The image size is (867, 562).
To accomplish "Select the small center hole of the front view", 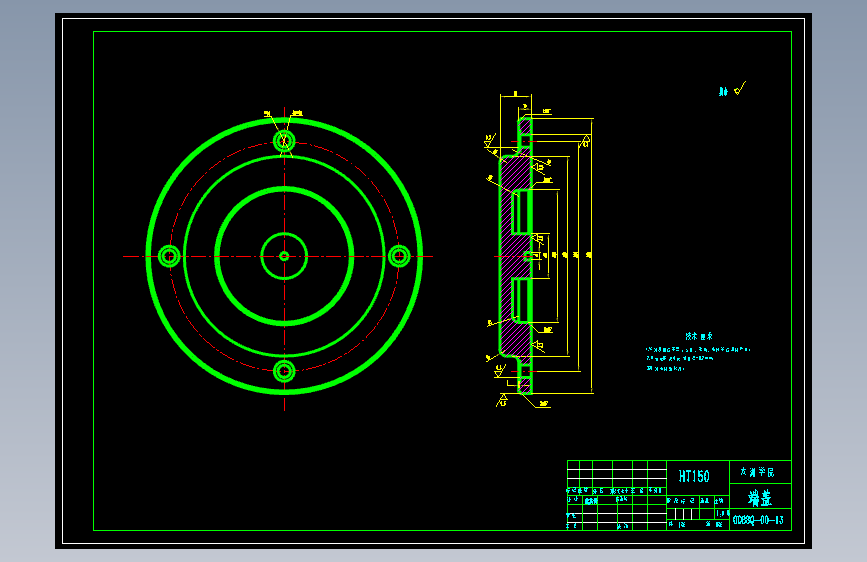I will 284,256.
